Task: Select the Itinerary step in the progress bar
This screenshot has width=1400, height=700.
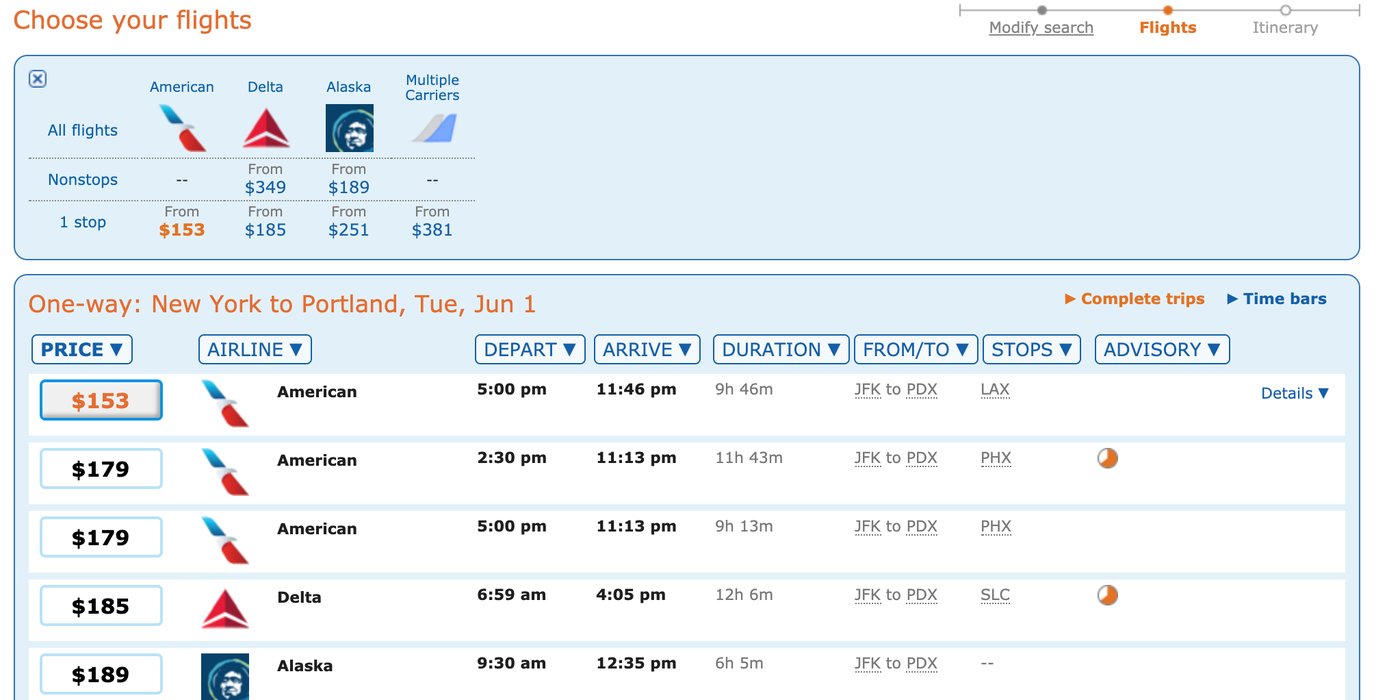Action: click(x=1284, y=27)
